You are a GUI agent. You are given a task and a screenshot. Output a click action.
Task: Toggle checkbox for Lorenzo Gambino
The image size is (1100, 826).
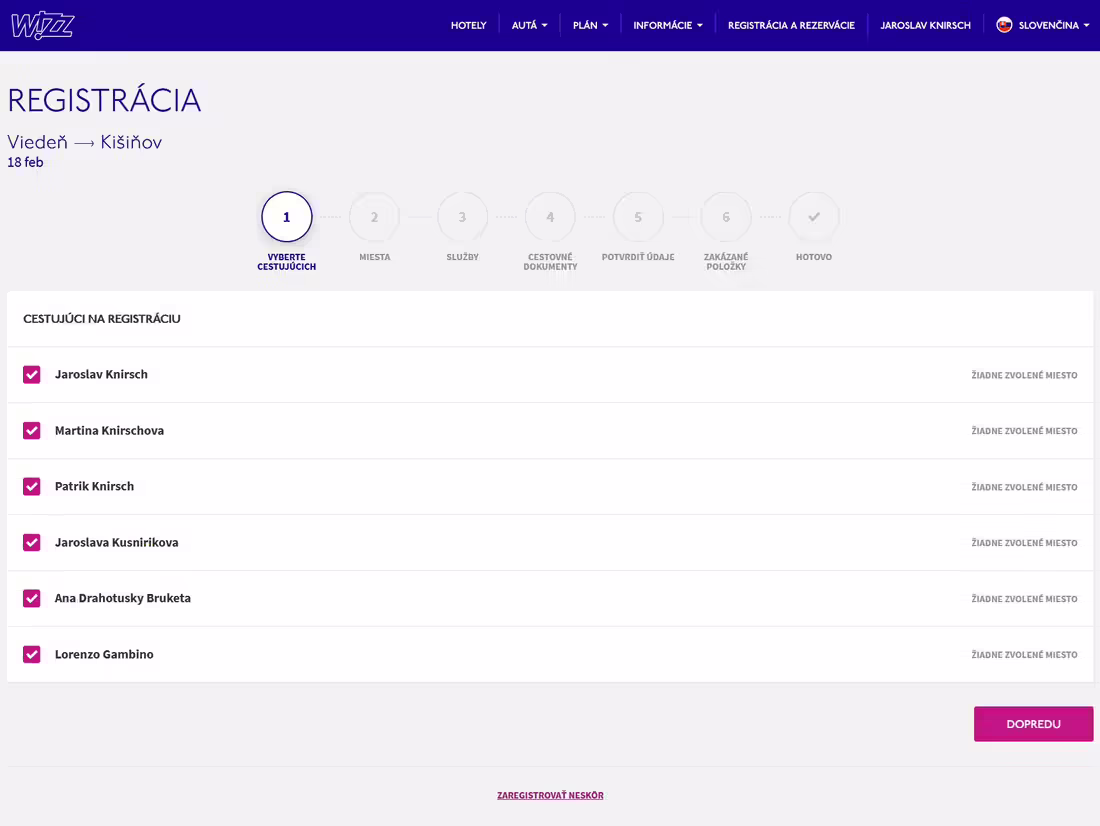click(32, 654)
